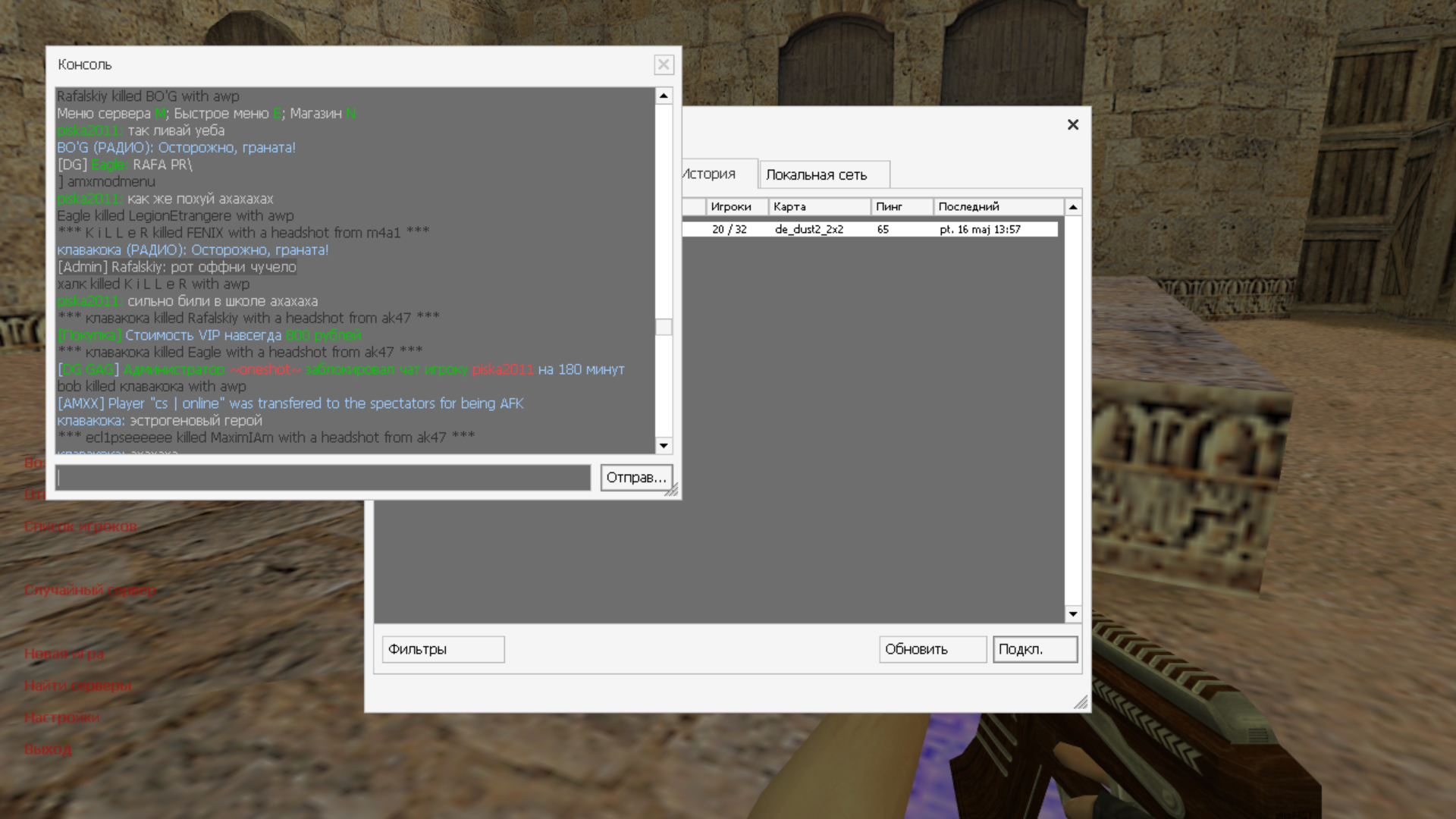The image size is (1456, 819).
Task: Click Выход to quit the game
Action: pyautogui.click(x=48, y=749)
